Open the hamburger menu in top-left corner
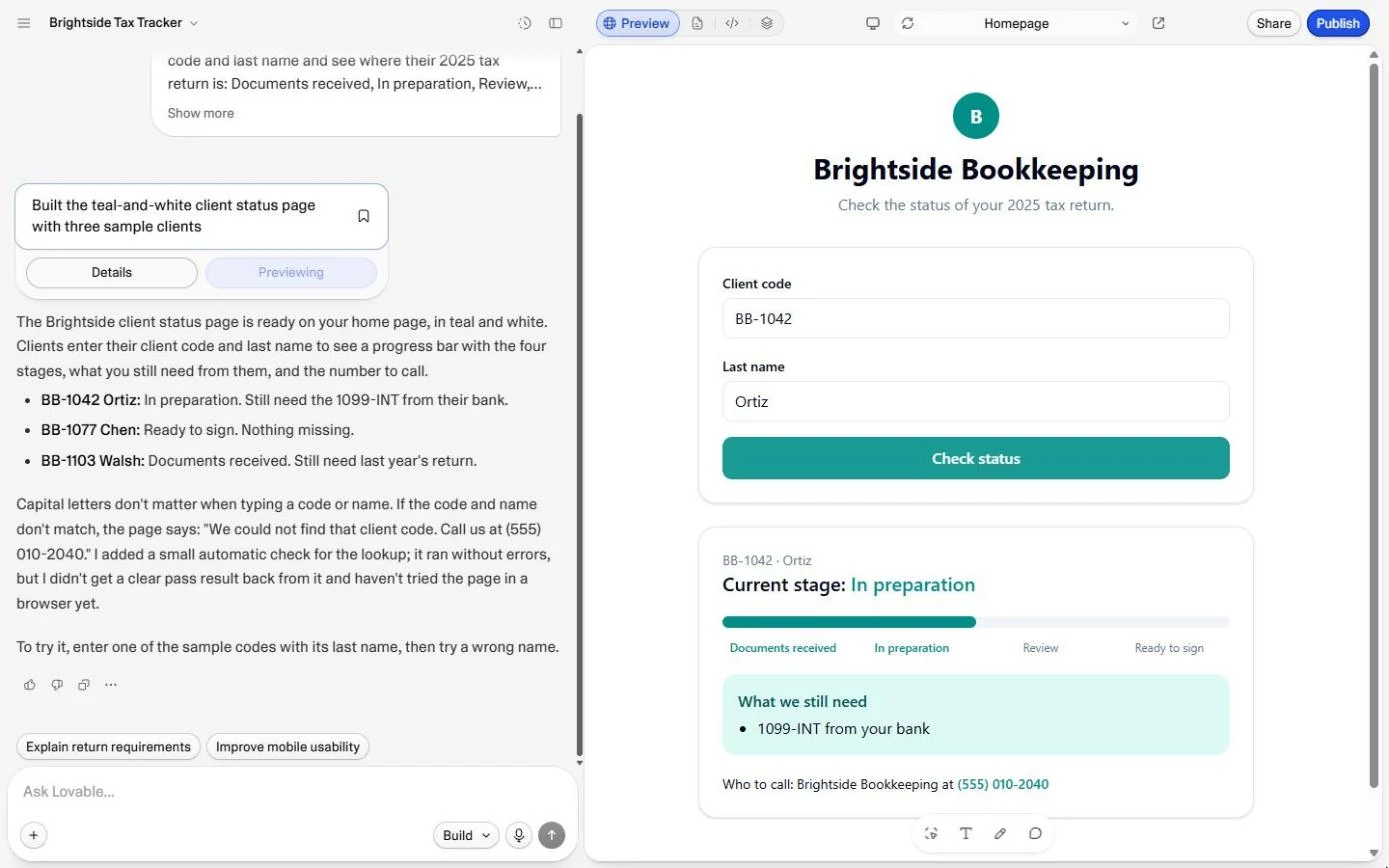This screenshot has height=868, width=1389. click(24, 23)
